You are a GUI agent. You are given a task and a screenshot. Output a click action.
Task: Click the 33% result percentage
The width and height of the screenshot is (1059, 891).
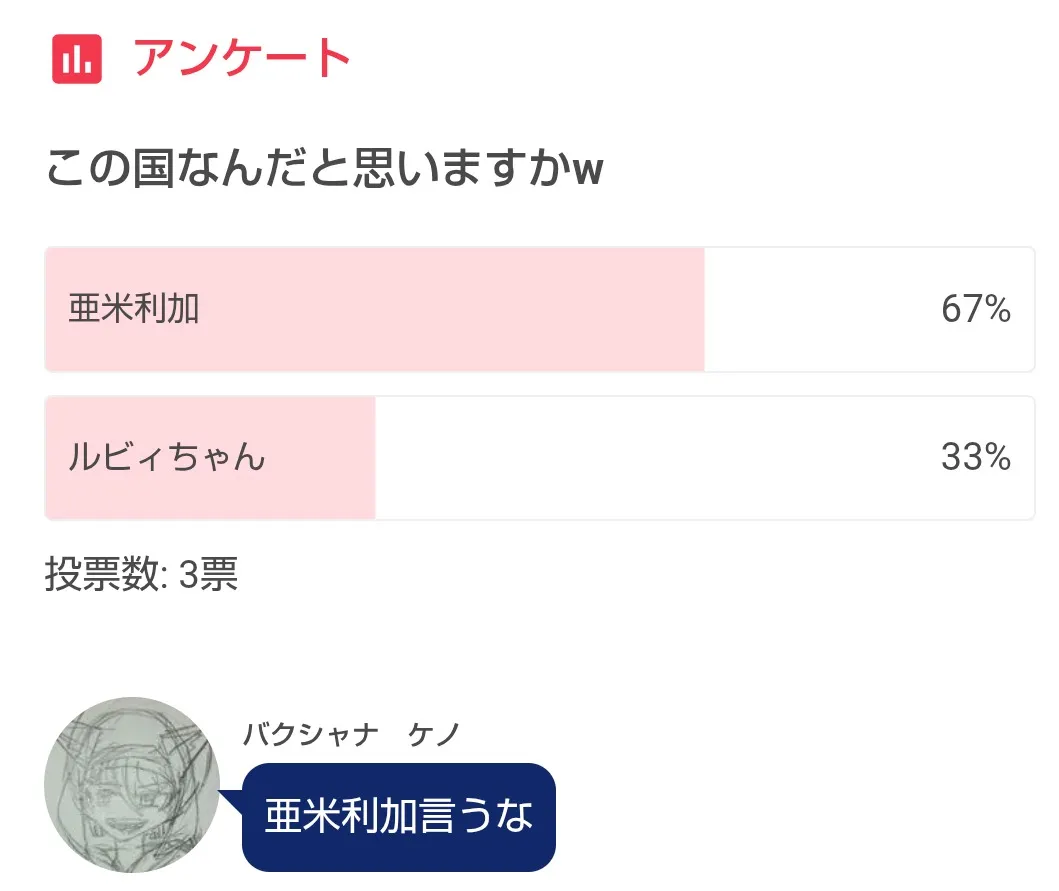coord(975,458)
